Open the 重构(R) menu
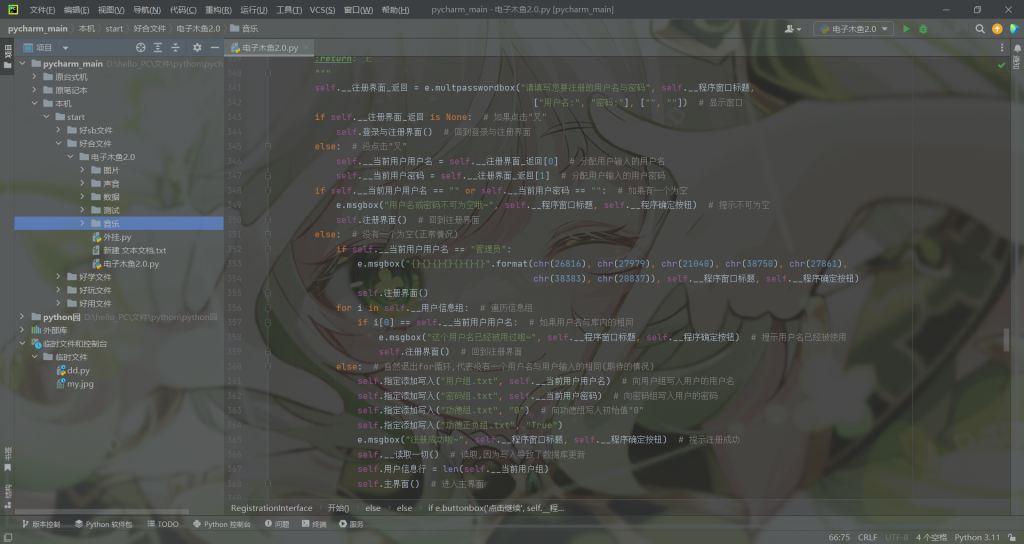This screenshot has height=544, width=1024. pyautogui.click(x=218, y=10)
